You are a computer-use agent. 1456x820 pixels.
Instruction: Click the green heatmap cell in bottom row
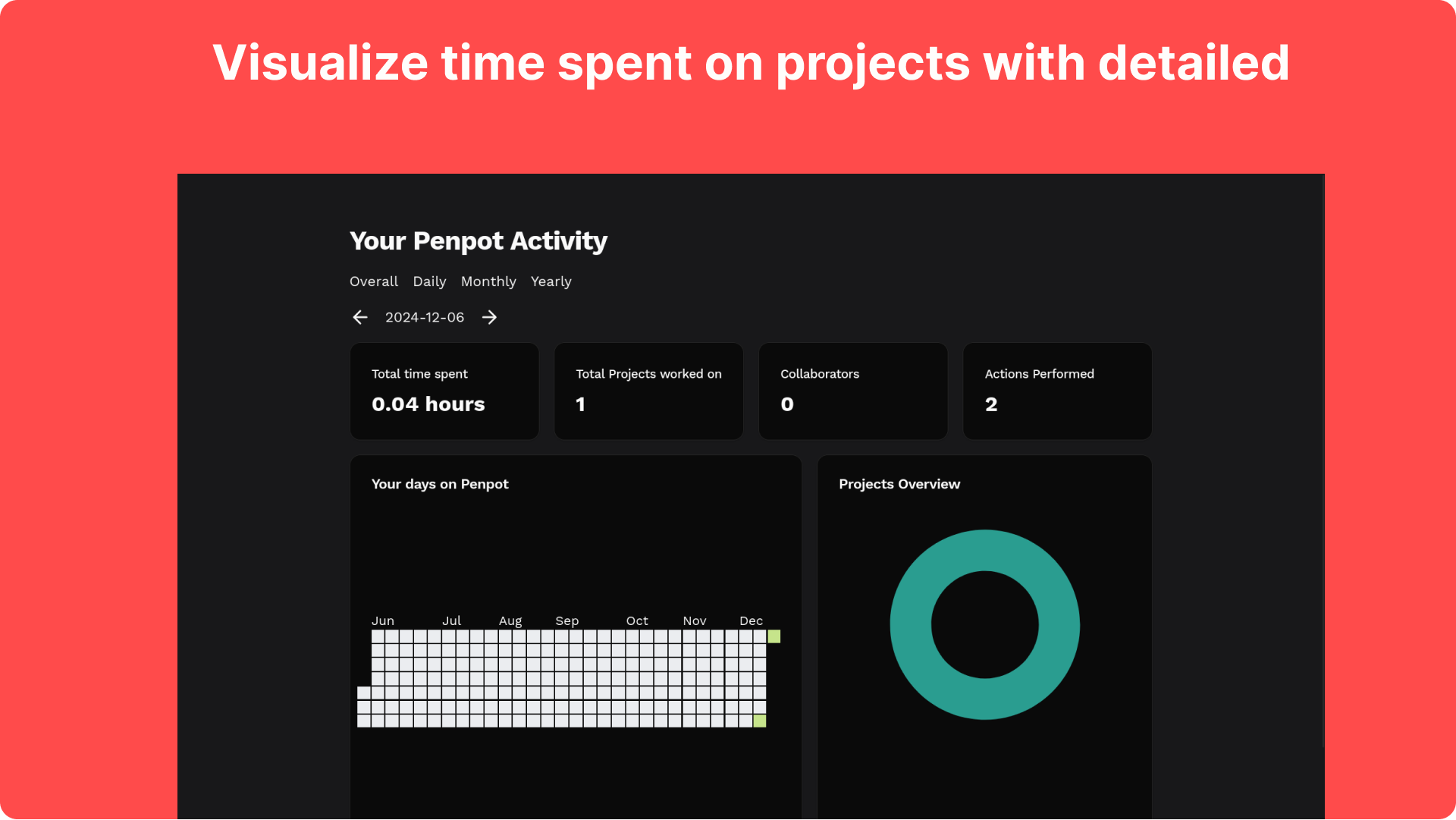759,721
